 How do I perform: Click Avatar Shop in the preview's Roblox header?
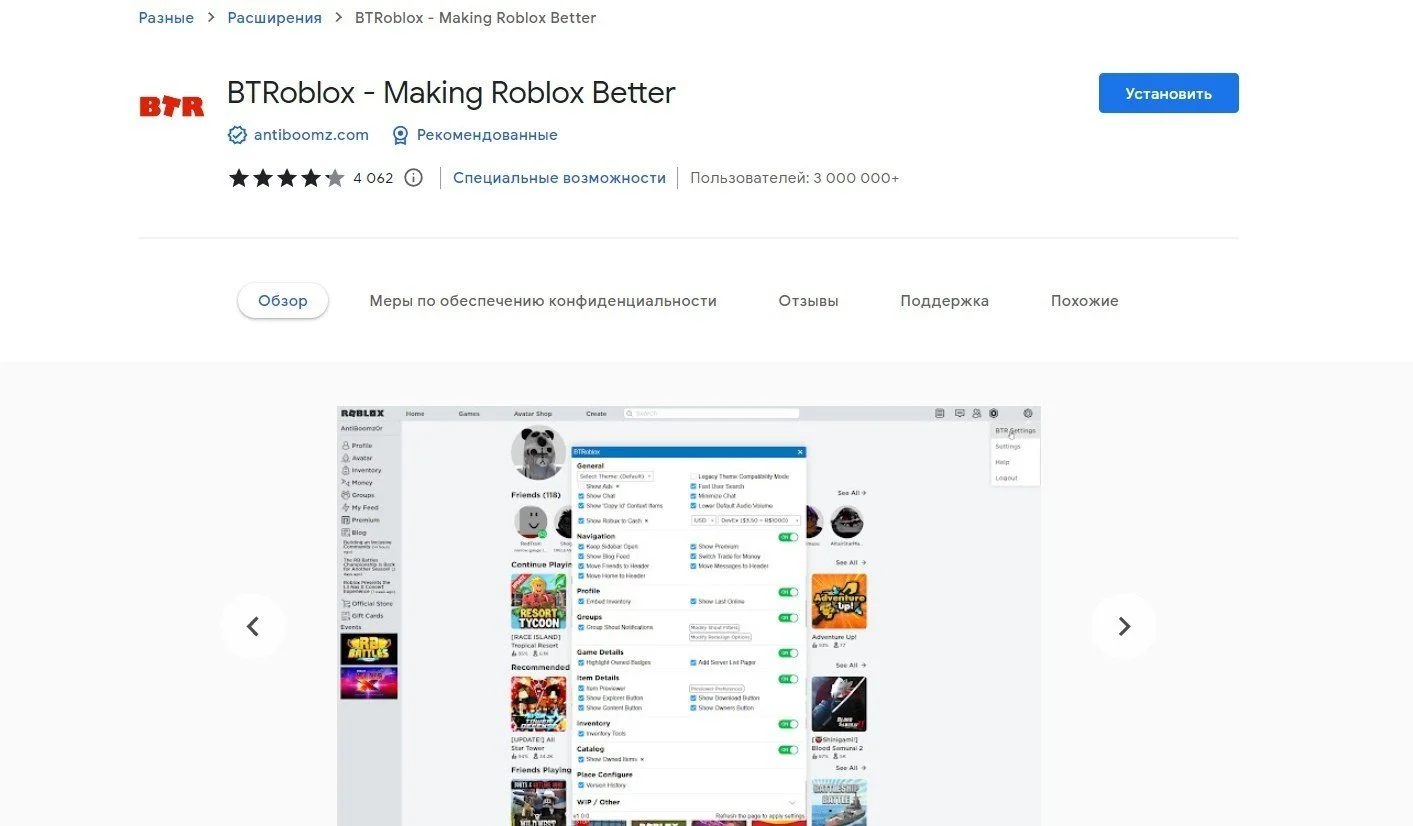533,413
